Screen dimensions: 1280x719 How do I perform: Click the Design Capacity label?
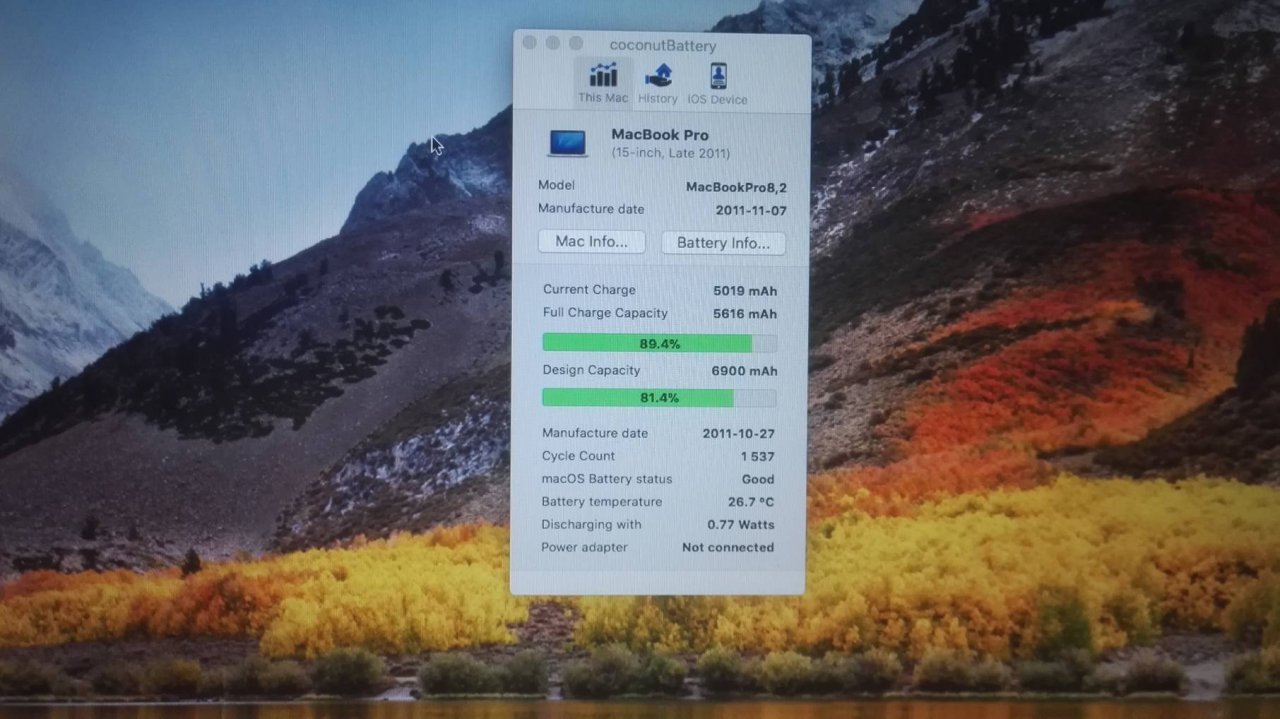pyautogui.click(x=591, y=370)
